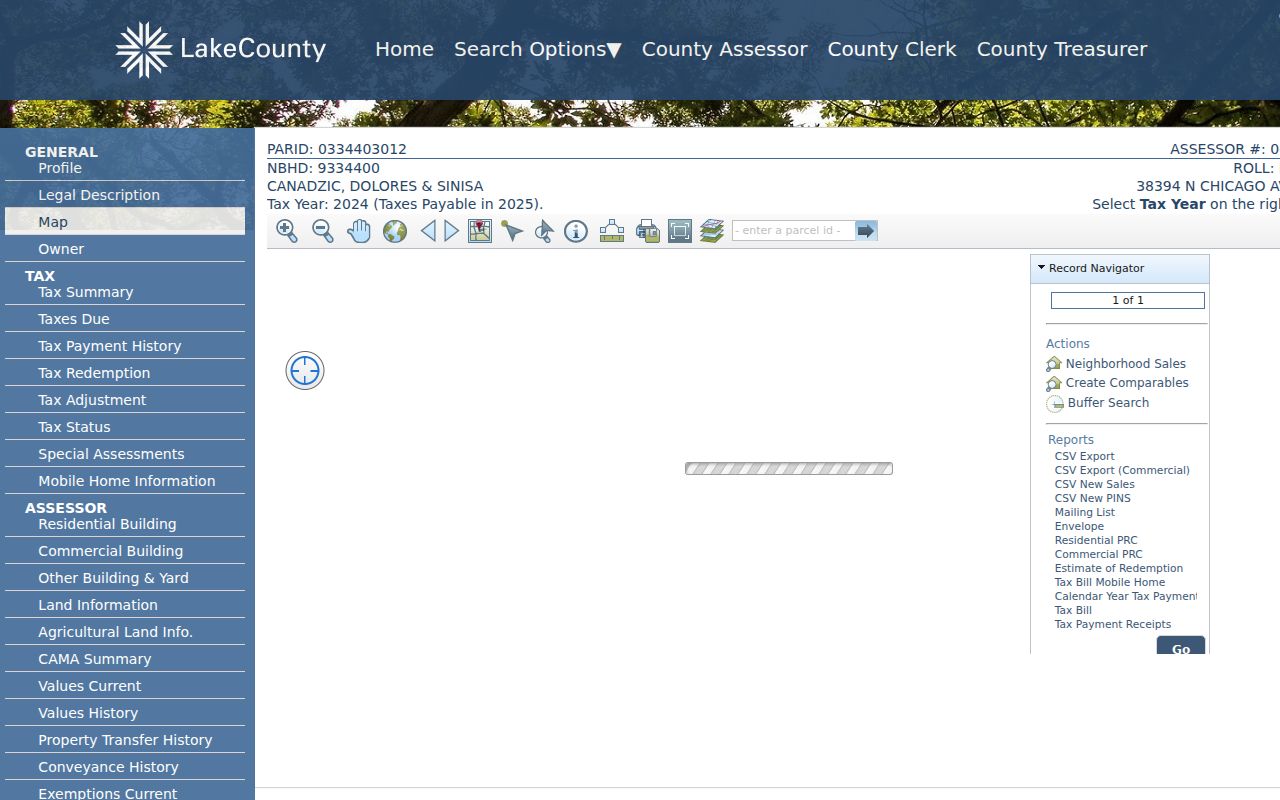This screenshot has width=1280, height=800.
Task: Zoom to full extent with globe icon
Action: coord(395,231)
